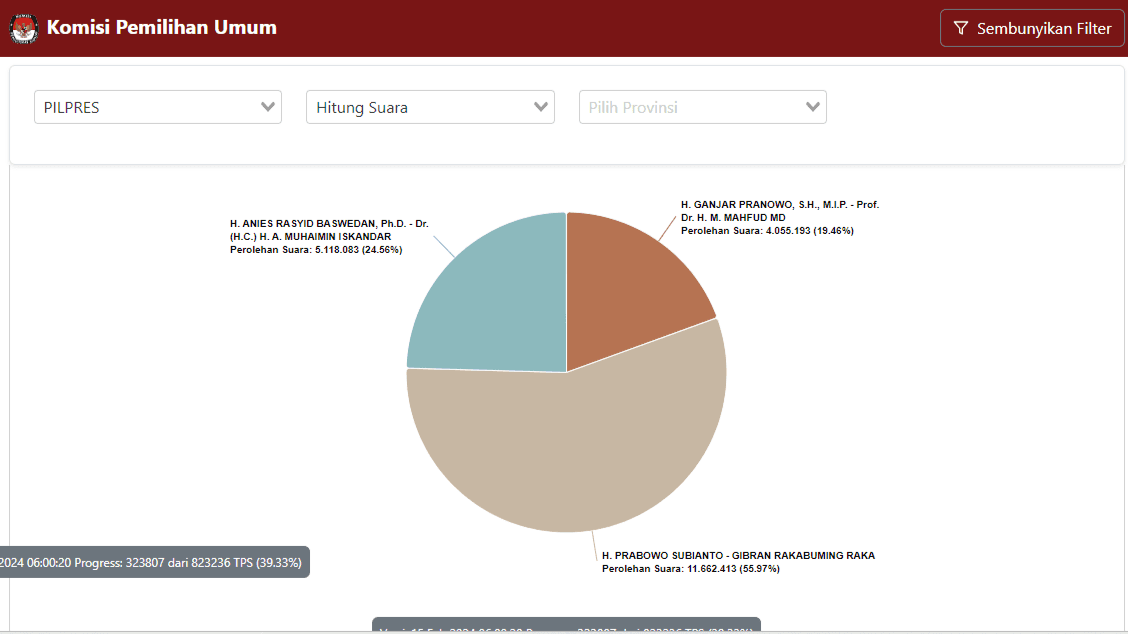Image resolution: width=1128 pixels, height=634 pixels.
Task: Click the KPU logo in the header
Action: 24,28
